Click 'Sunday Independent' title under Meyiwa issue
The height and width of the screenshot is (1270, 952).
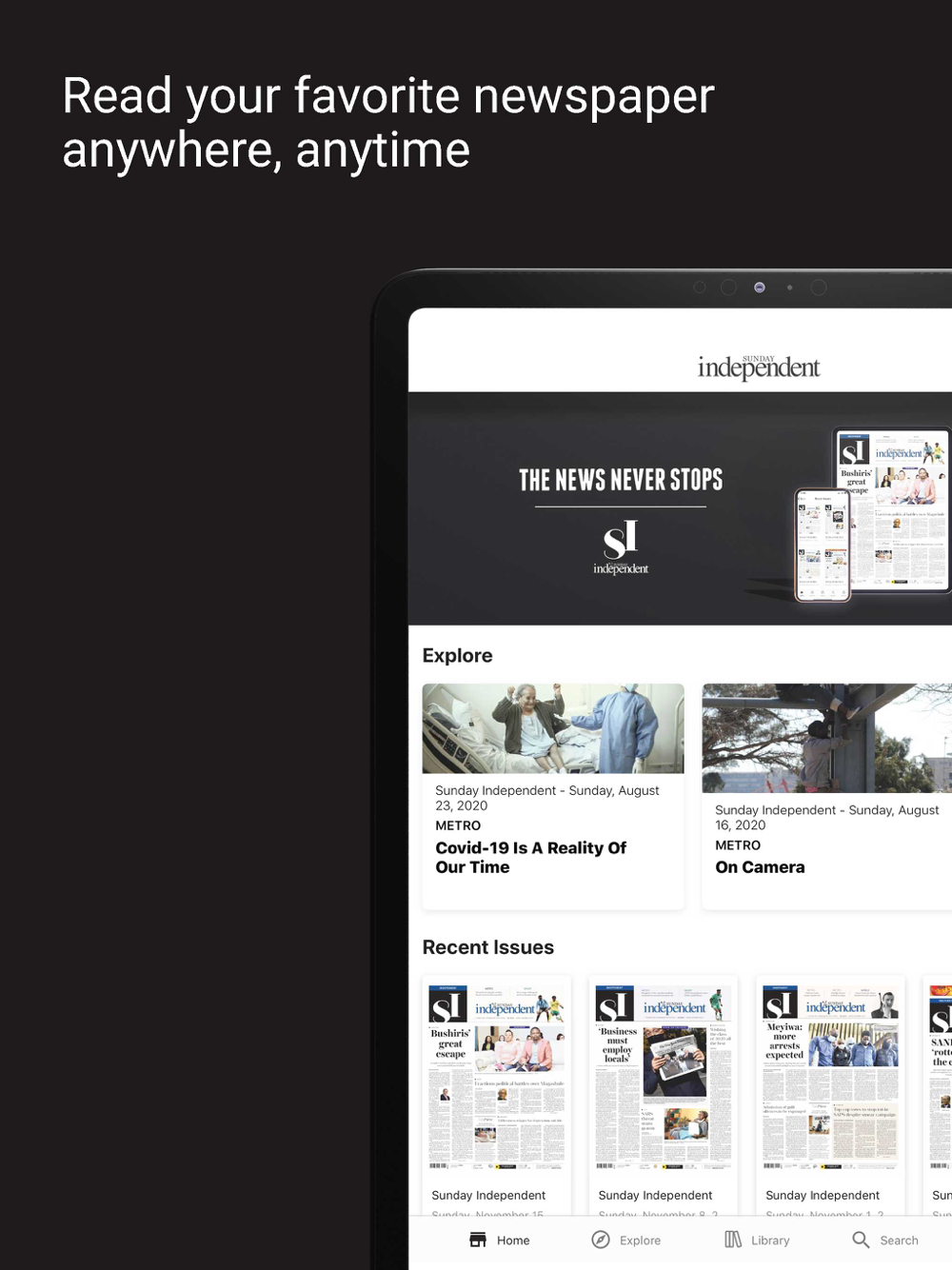[x=823, y=1196]
